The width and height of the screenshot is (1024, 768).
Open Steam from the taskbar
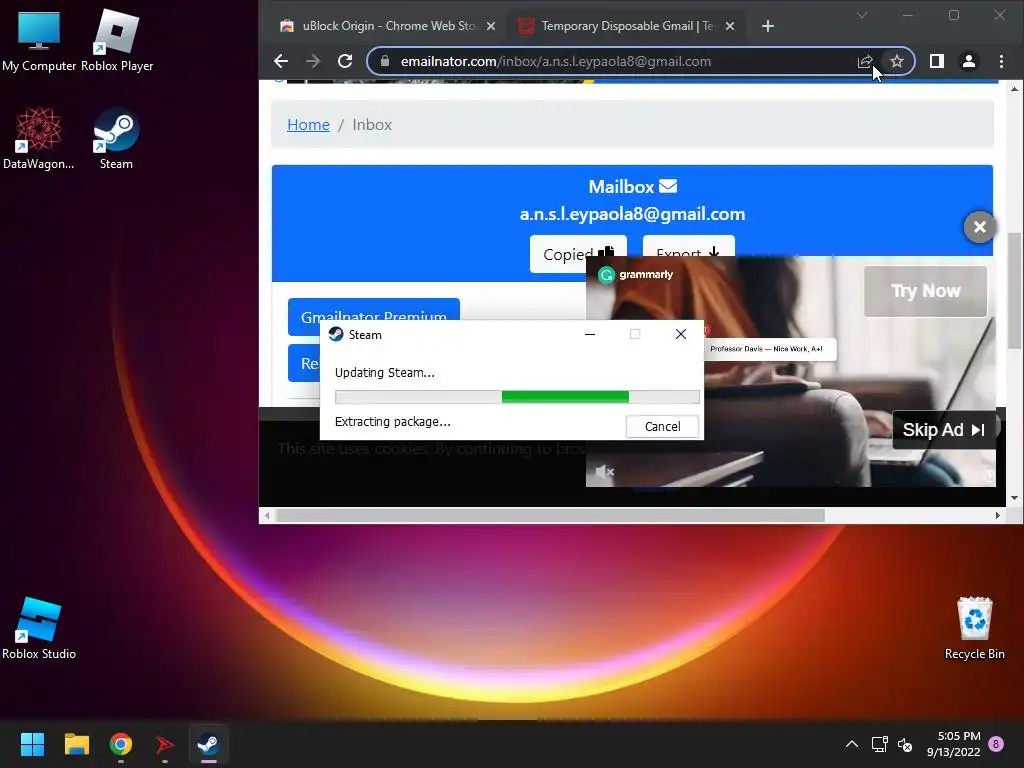coord(209,744)
